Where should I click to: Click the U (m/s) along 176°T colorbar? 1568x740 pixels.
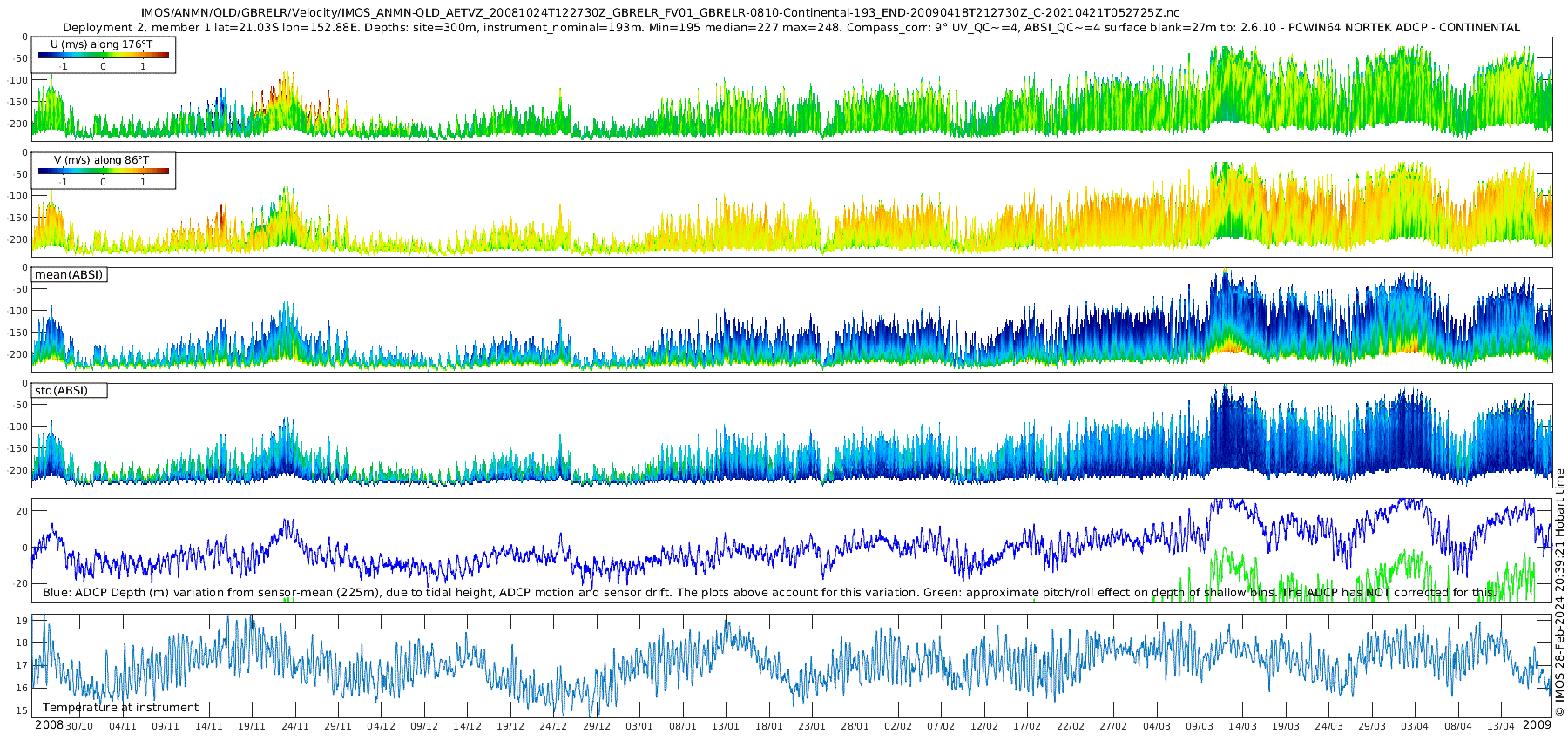pyautogui.click(x=103, y=55)
